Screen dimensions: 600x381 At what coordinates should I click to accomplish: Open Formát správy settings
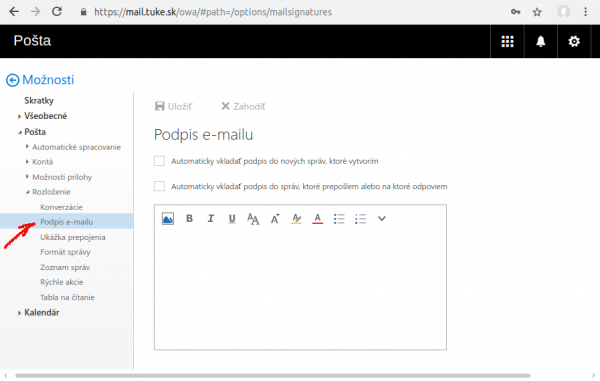[65, 252]
